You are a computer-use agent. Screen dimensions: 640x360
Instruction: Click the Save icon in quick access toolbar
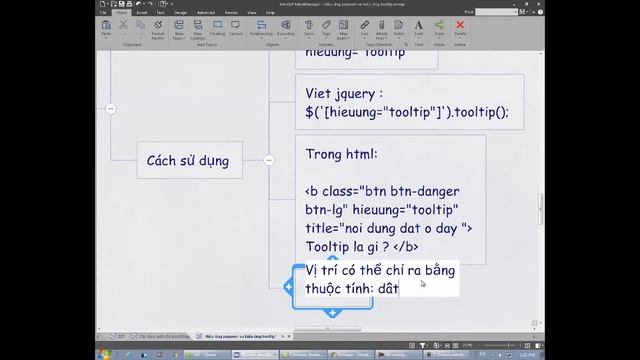point(122,4)
